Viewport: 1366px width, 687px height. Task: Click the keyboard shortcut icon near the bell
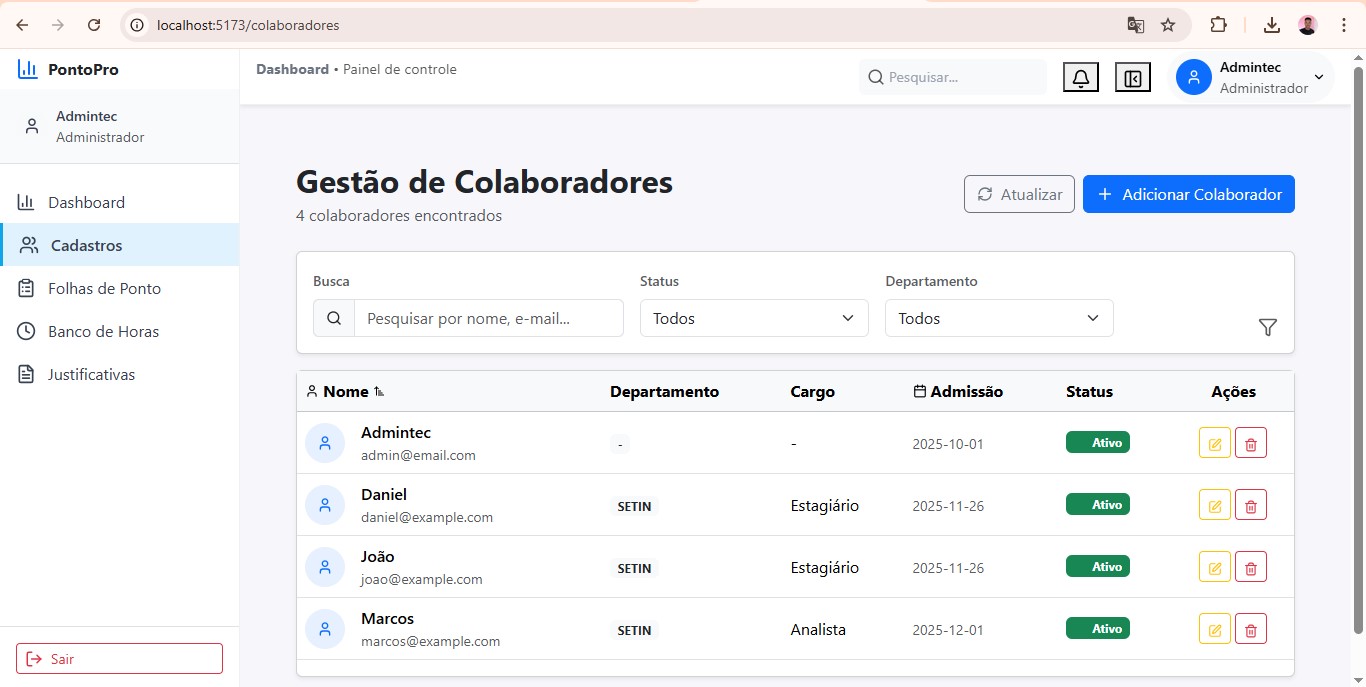click(x=1132, y=77)
